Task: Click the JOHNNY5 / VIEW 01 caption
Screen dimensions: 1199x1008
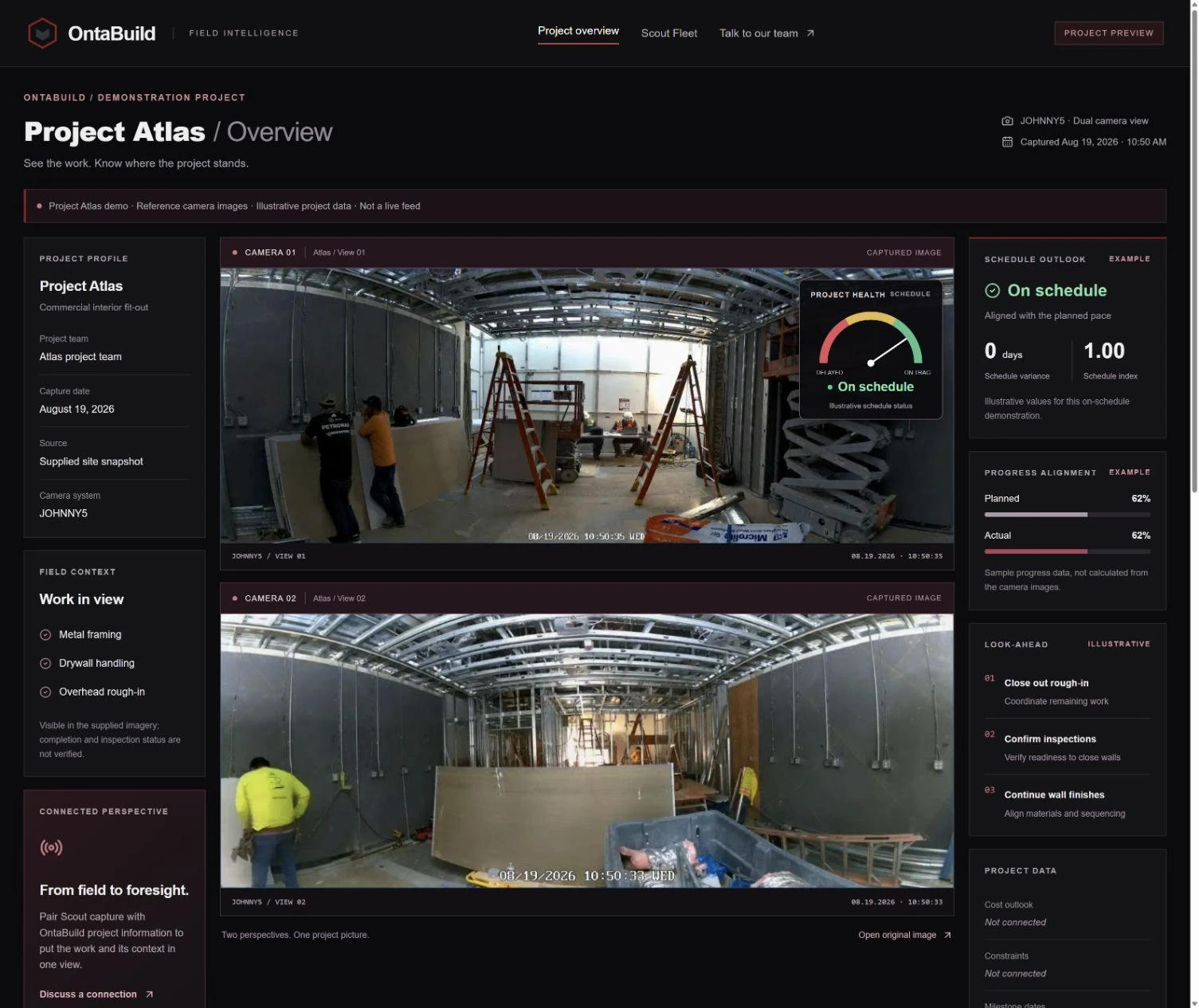Action: (x=268, y=556)
